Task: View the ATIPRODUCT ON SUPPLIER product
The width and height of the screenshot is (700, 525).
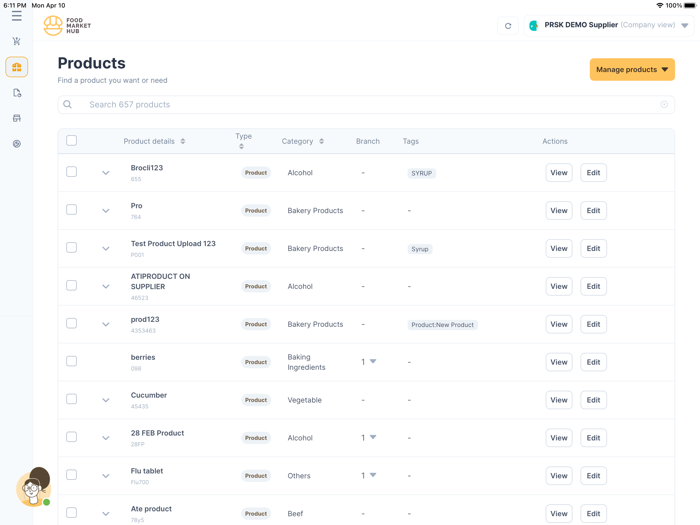Action: click(x=559, y=287)
